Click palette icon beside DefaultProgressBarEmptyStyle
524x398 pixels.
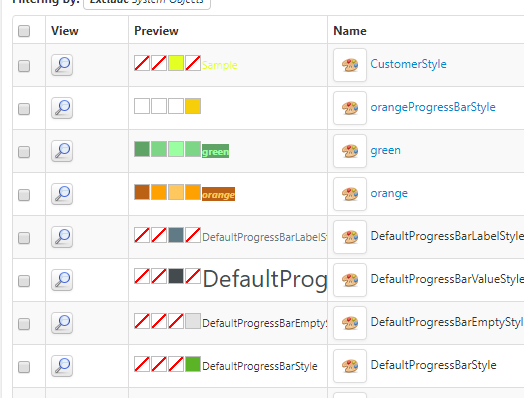[350, 323]
